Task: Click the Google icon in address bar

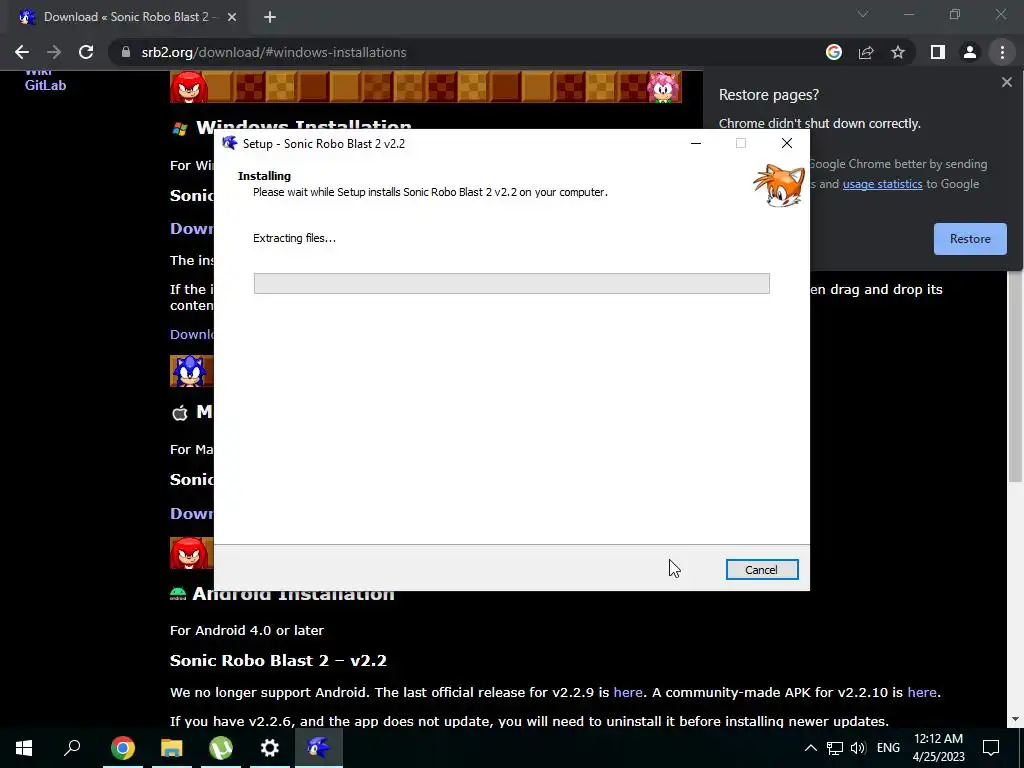Action: (834, 52)
